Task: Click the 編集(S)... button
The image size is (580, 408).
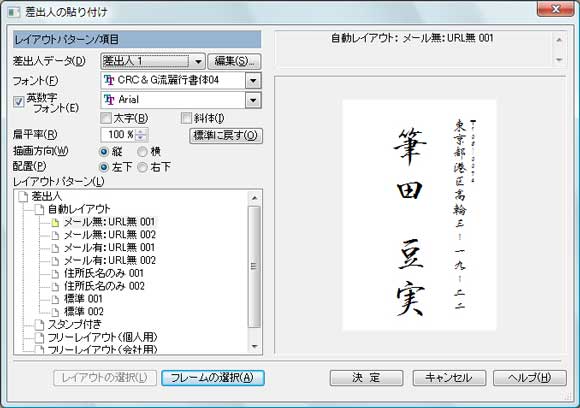Action: pos(235,61)
